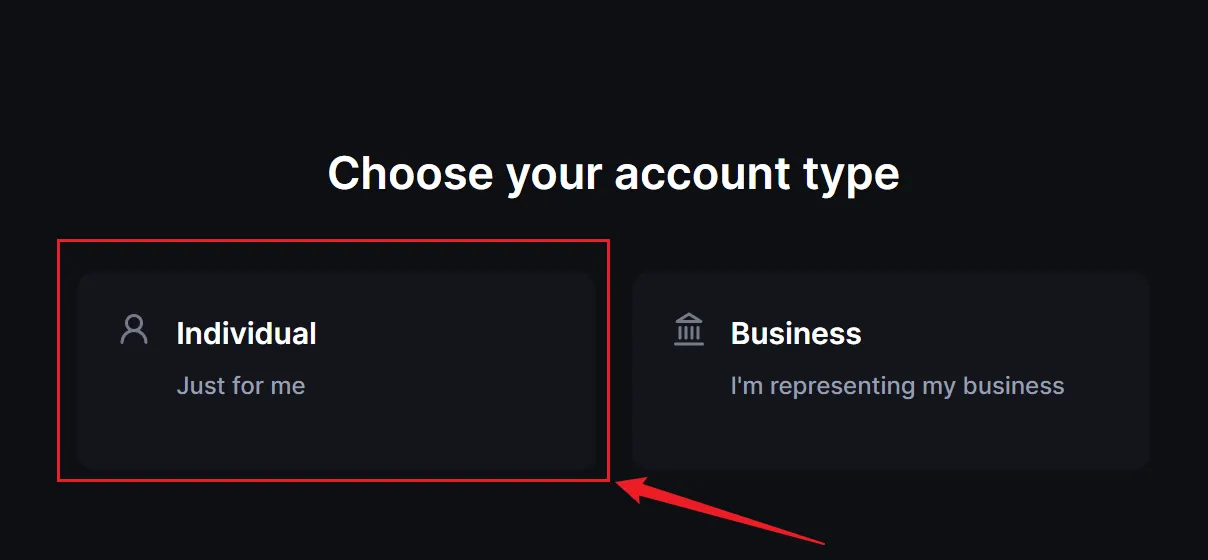Click the bank building icon beside Business
The height and width of the screenshot is (560, 1208).
click(x=689, y=329)
